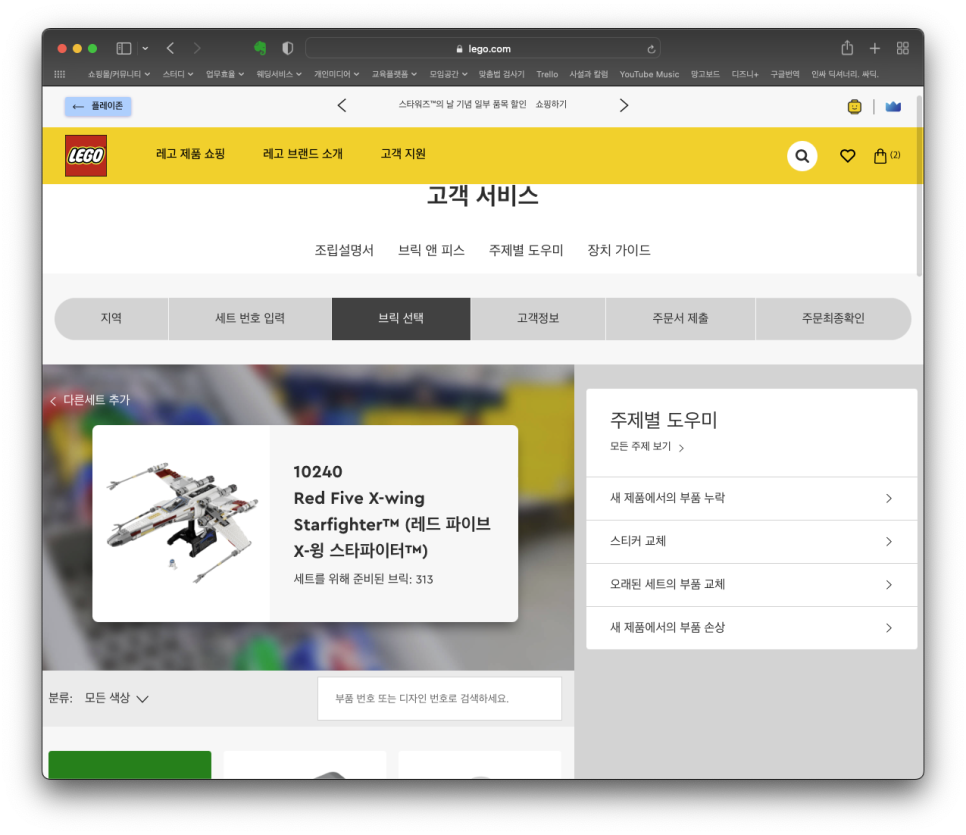Click the yellow minifigure head account icon
The width and height of the screenshot is (966, 835).
(854, 107)
